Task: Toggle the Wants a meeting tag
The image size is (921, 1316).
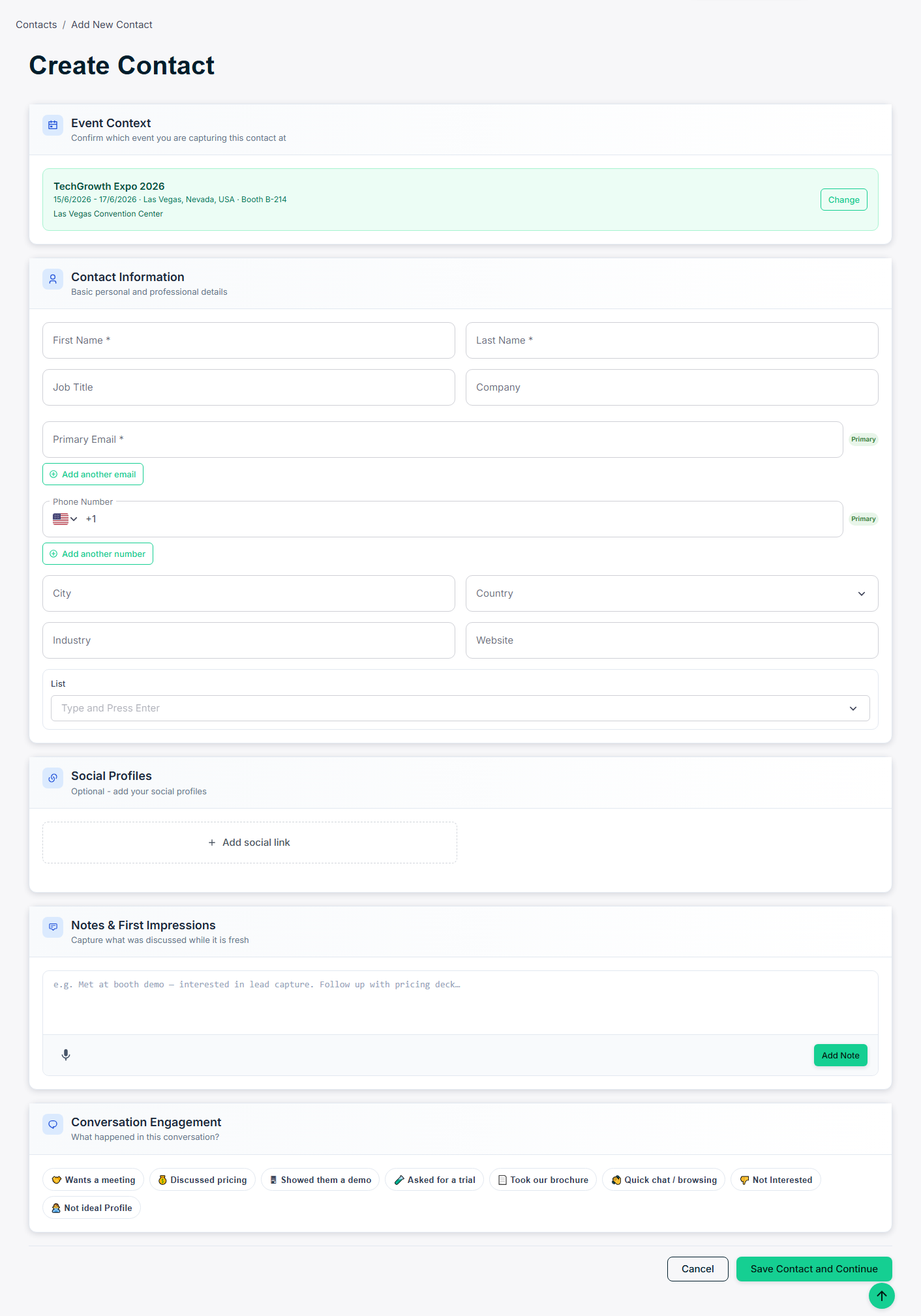Action: point(93,1179)
